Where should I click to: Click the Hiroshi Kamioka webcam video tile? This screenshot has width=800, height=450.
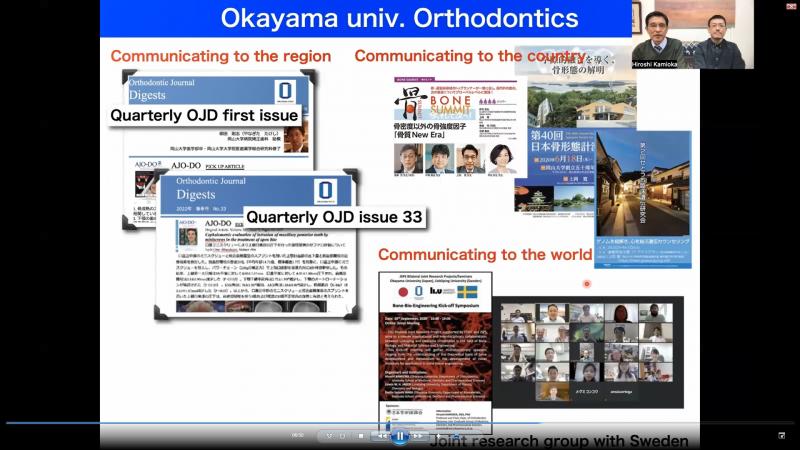693,34
